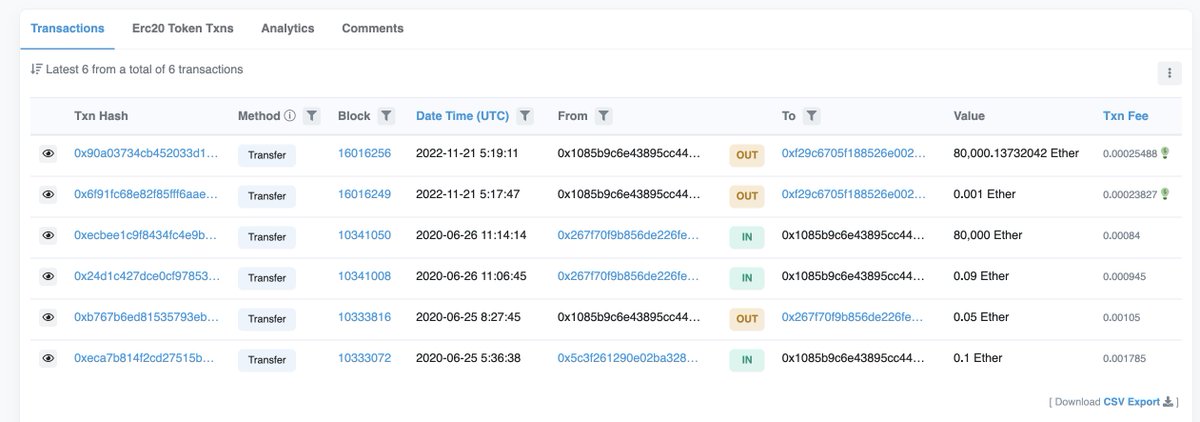Open the Block column filter

coord(386,116)
